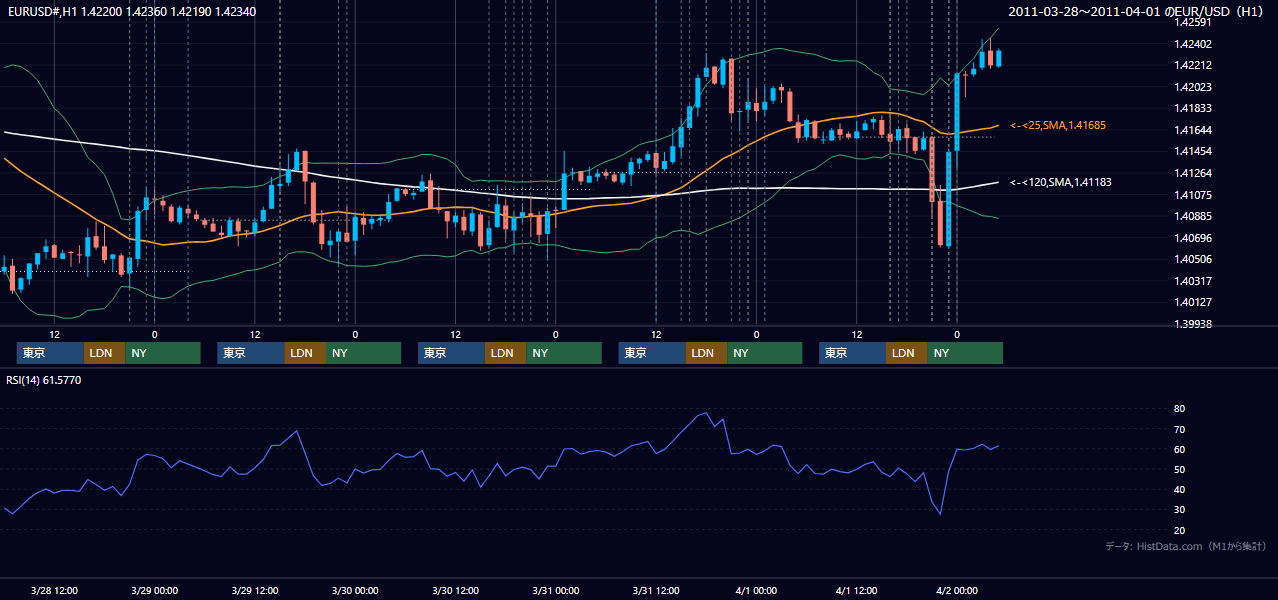Click price axis value 1.39938
Image resolution: width=1278 pixels, height=600 pixels.
click(1192, 324)
